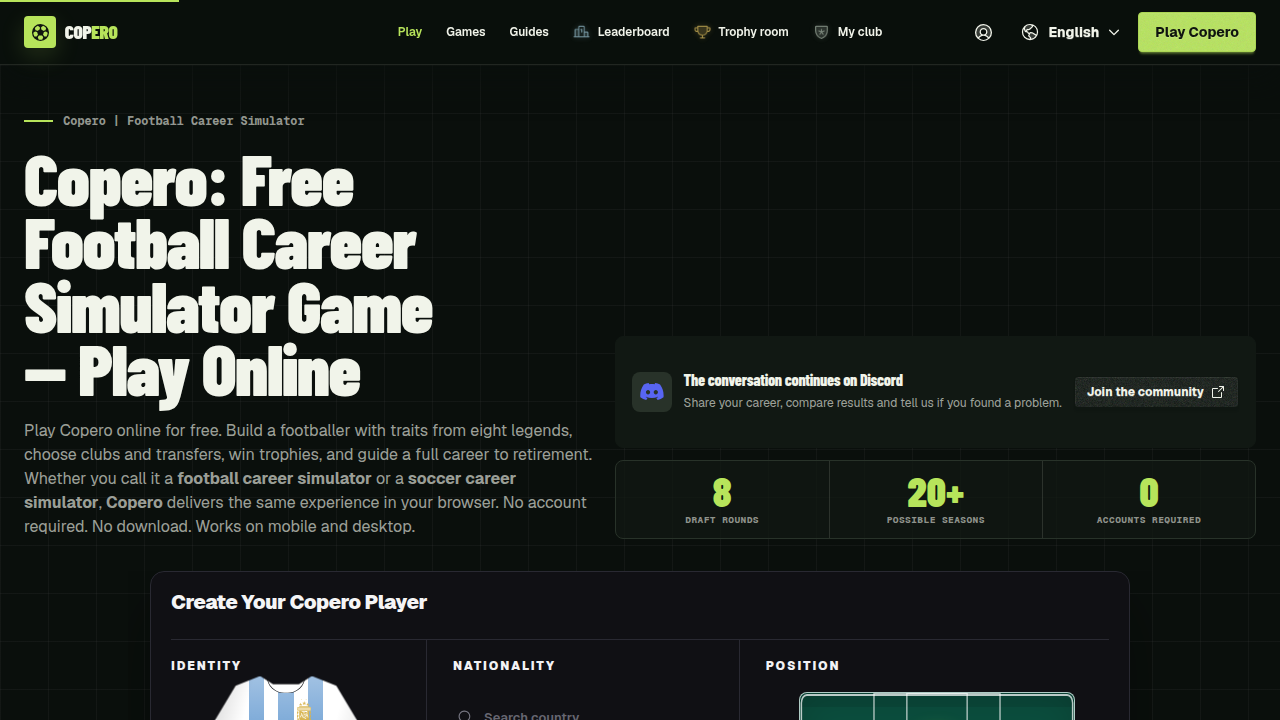Viewport: 1280px width, 720px height.
Task: Expand the English language dropdown chevron
Action: click(x=1113, y=32)
